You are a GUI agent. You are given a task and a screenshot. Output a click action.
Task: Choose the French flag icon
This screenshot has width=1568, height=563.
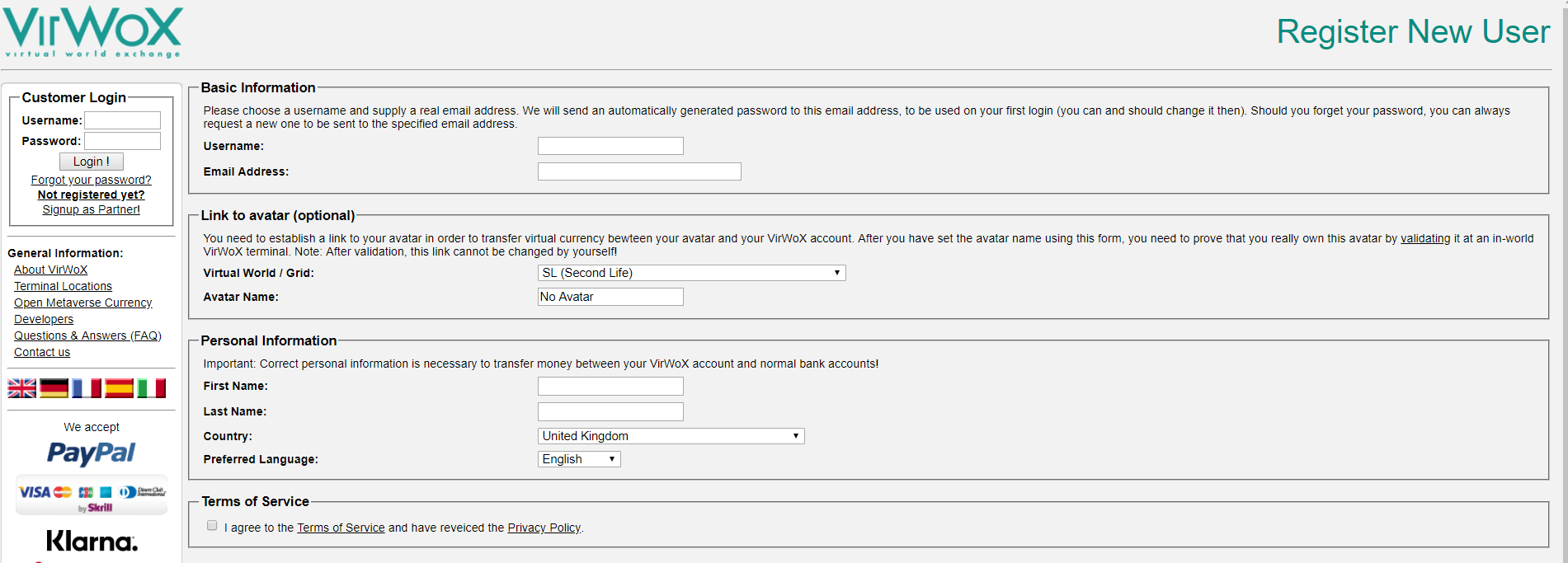coord(87,388)
